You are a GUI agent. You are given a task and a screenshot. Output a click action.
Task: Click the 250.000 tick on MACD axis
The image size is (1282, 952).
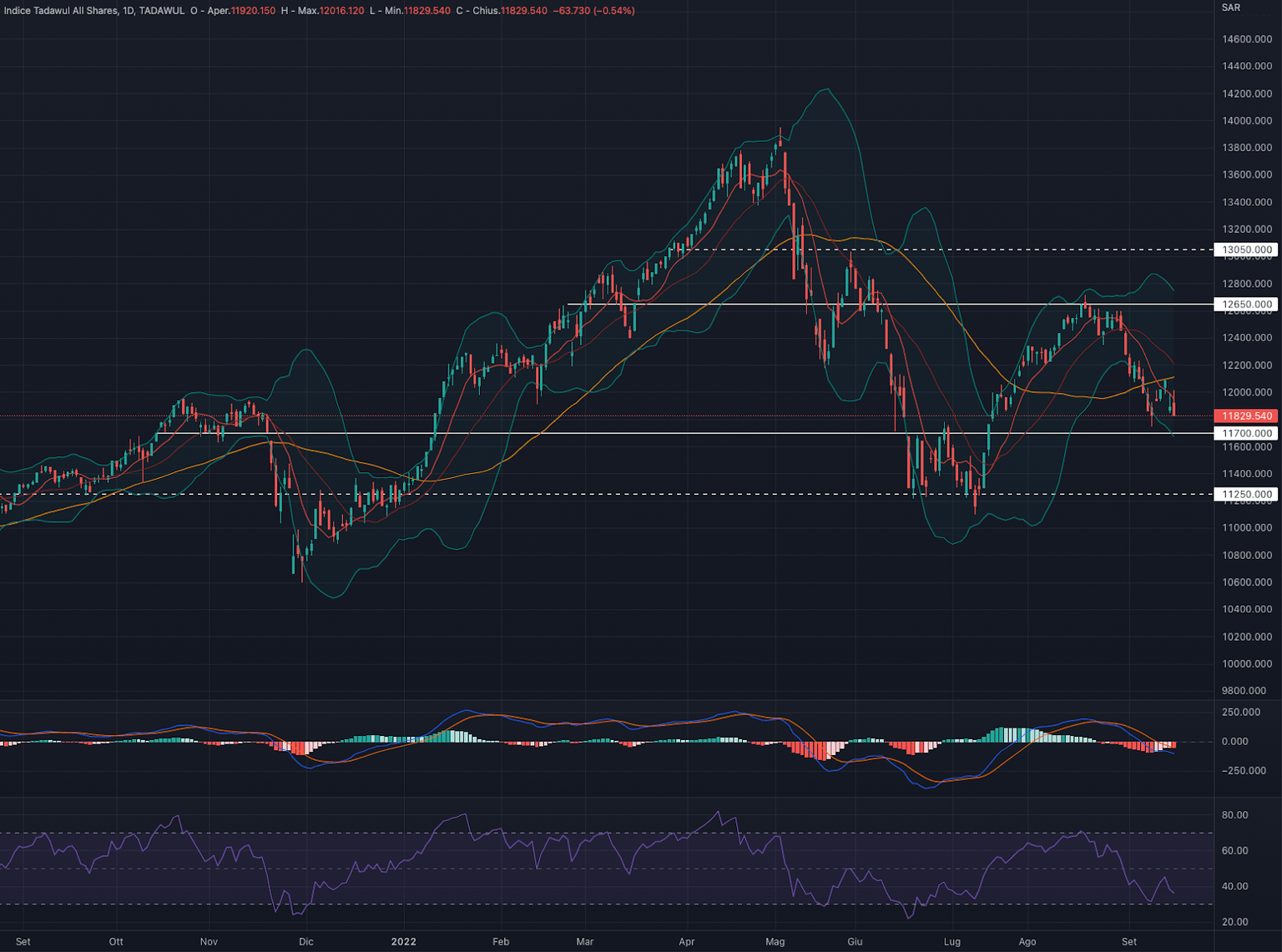(x=1240, y=712)
